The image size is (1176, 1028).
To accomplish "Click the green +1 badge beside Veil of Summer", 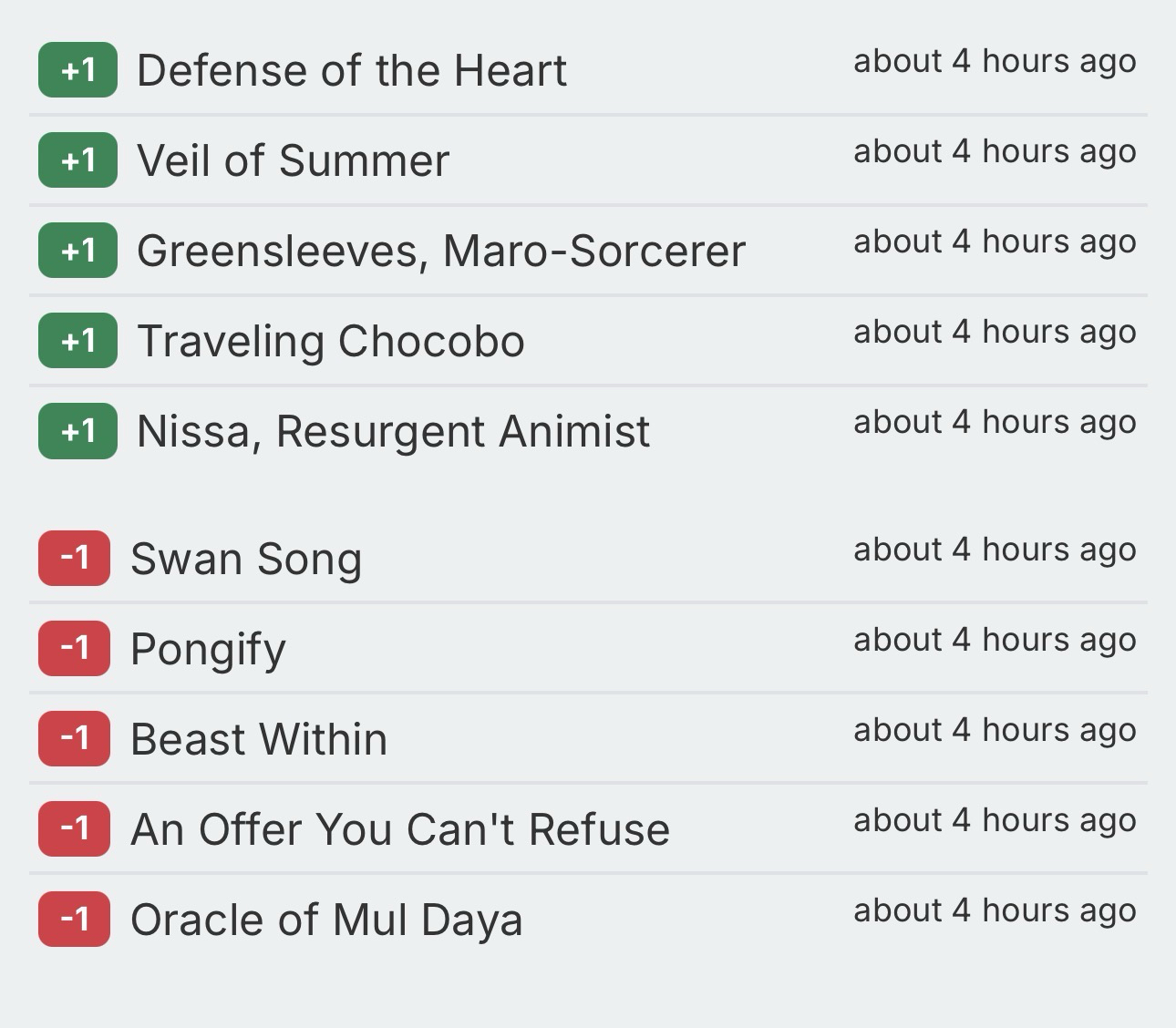I will click(77, 160).
